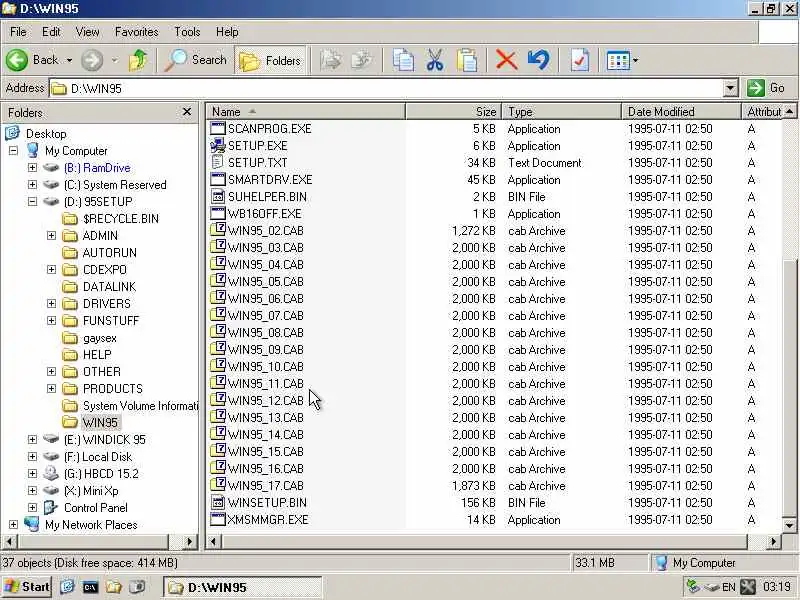Open the File menu
800x600 pixels.
(x=18, y=32)
